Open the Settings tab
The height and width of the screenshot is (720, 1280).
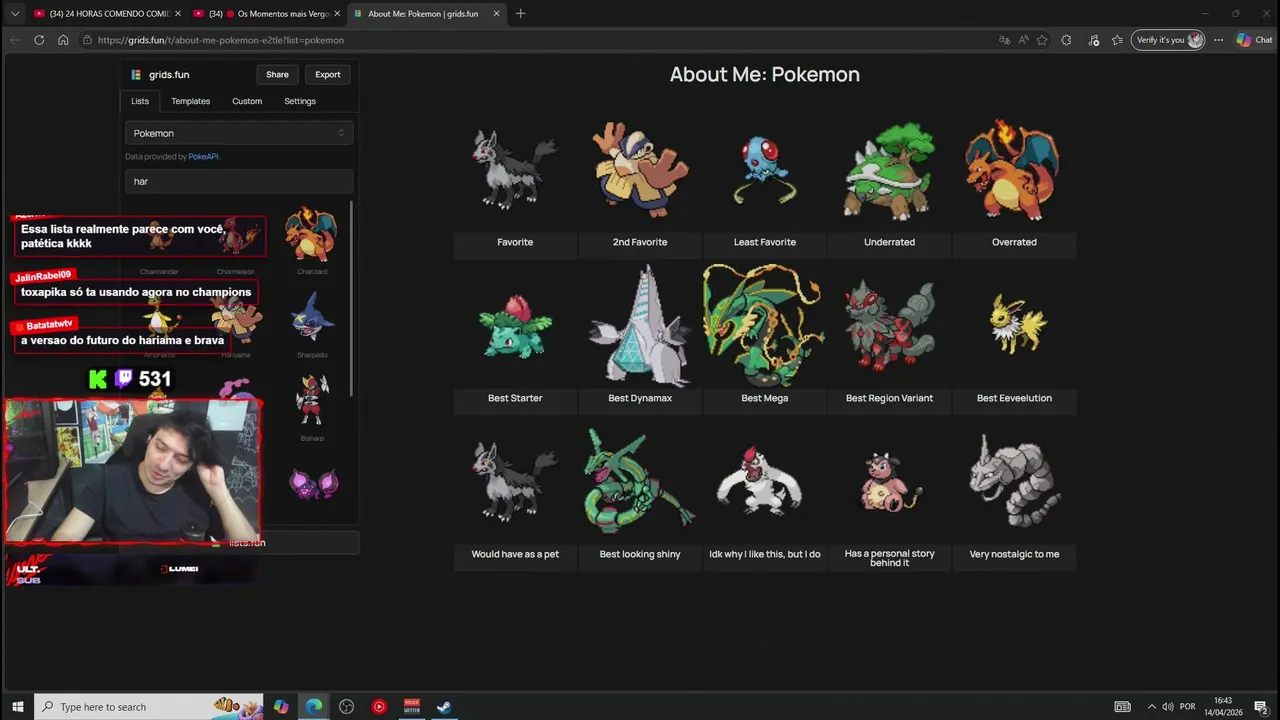click(300, 101)
